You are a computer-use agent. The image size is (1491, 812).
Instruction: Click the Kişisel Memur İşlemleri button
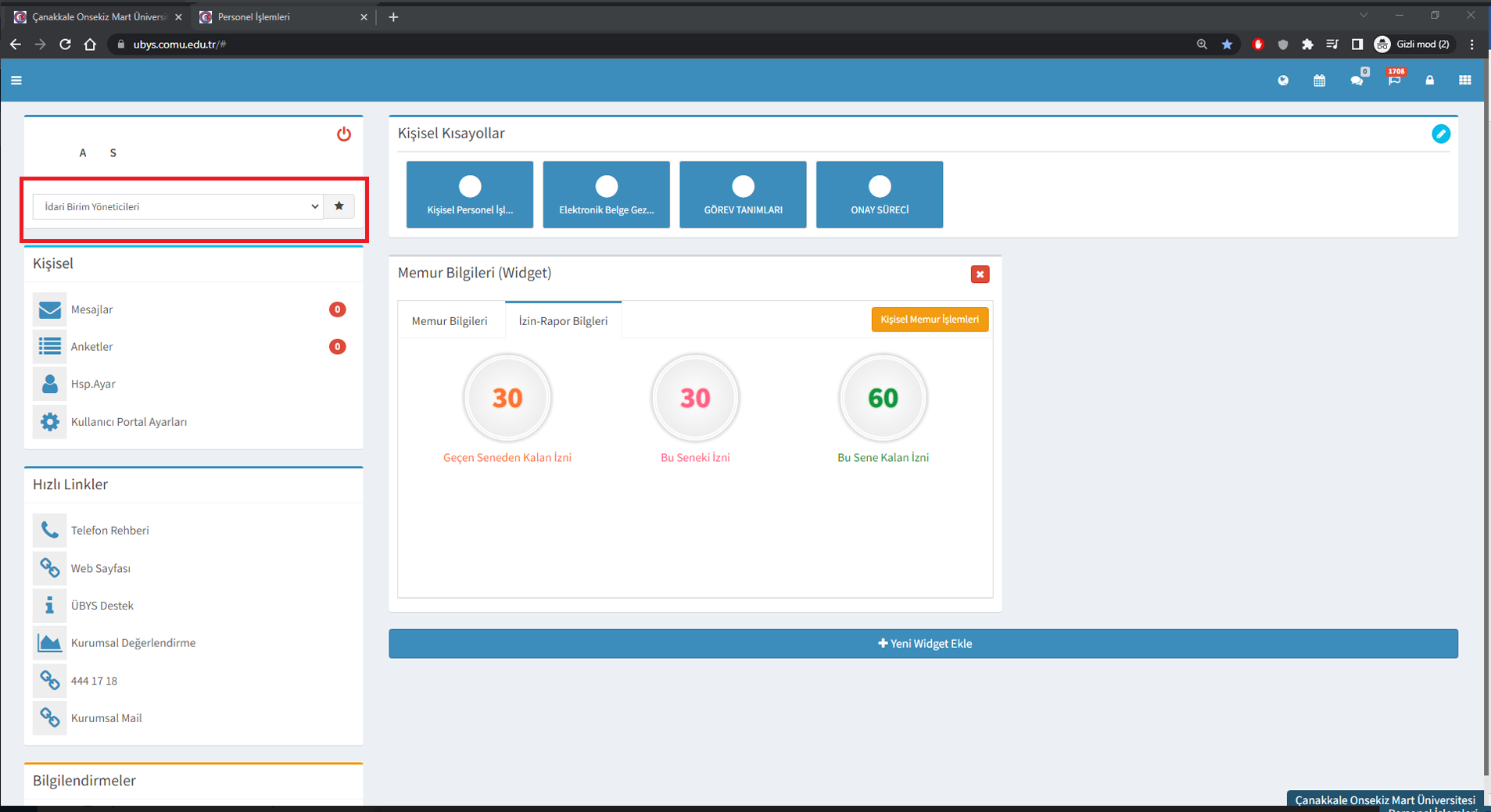929,319
